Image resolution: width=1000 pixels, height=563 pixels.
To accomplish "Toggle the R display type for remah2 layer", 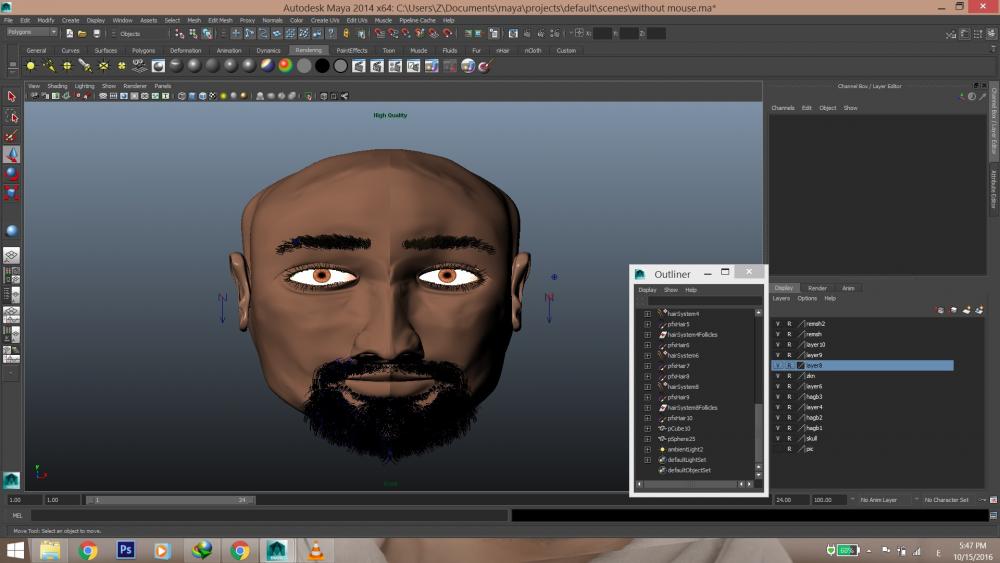I will tap(789, 324).
